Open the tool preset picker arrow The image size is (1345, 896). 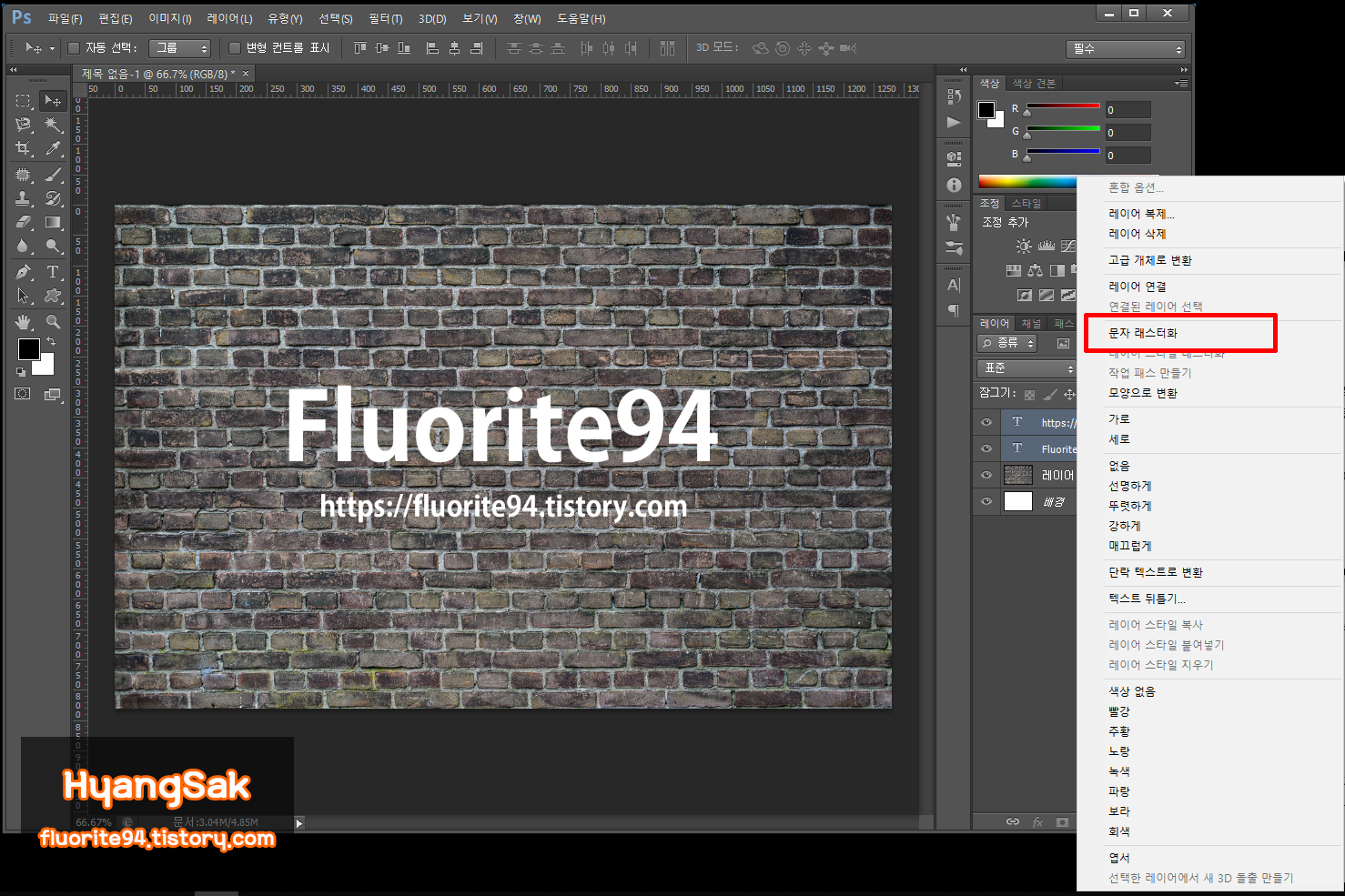click(x=52, y=48)
